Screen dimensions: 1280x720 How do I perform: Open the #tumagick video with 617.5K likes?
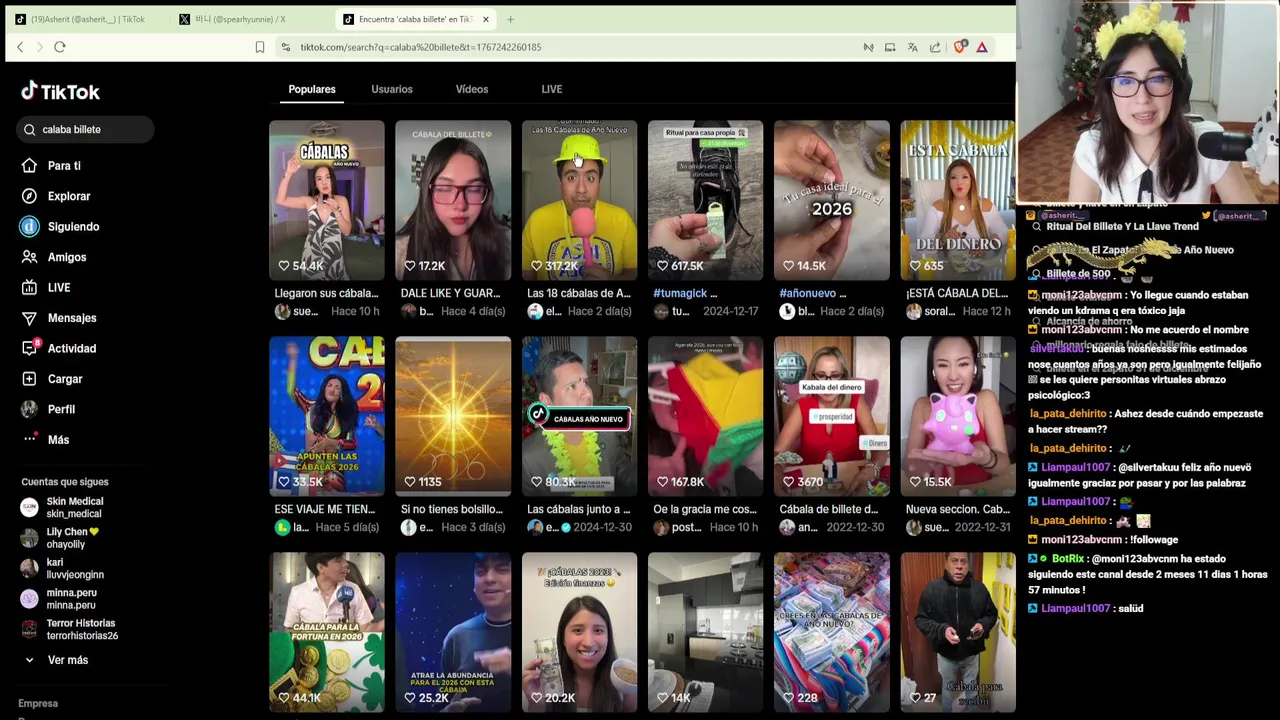point(705,200)
